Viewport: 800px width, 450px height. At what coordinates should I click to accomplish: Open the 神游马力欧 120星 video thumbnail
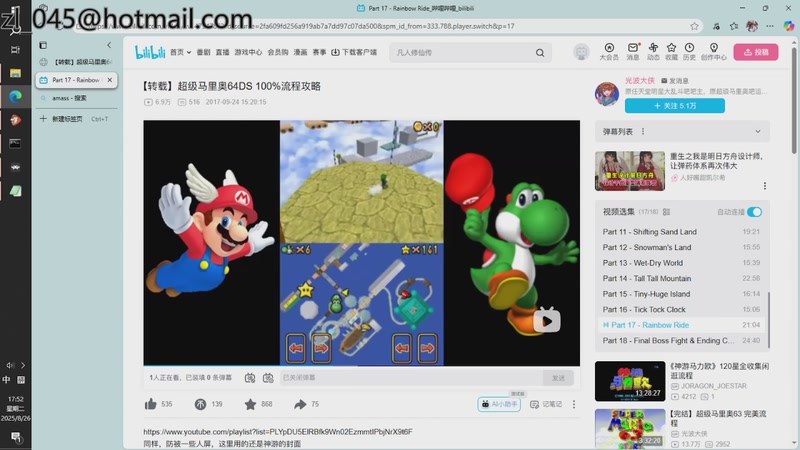pos(630,381)
